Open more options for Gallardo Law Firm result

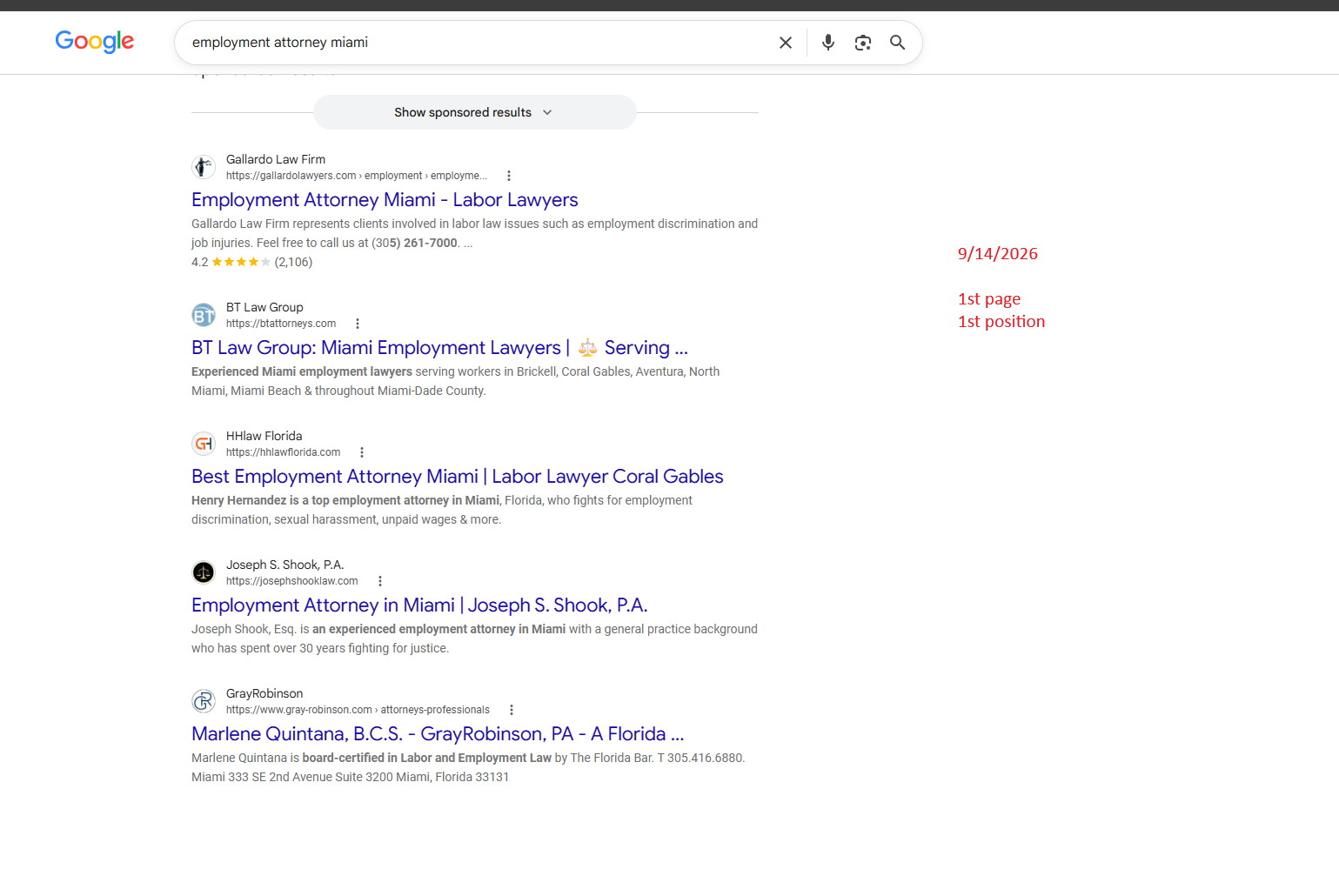(x=509, y=176)
